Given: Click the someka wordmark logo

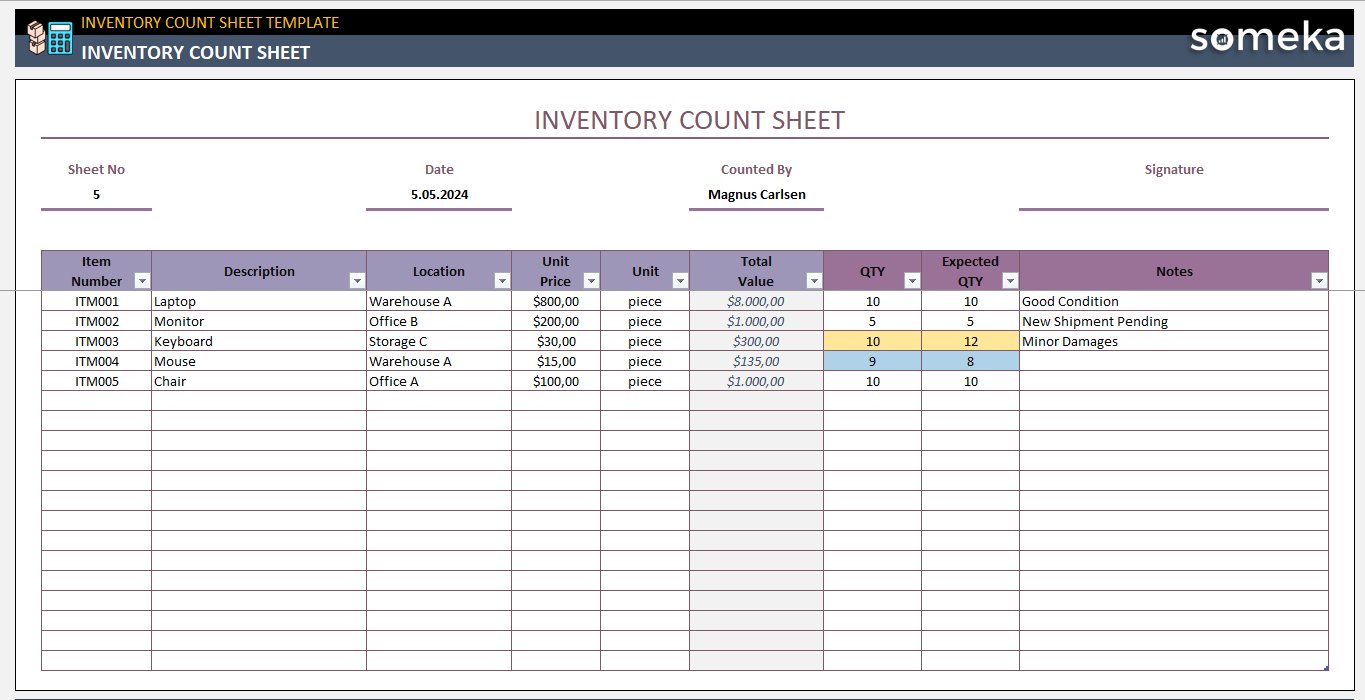Looking at the screenshot, I should tap(1266, 39).
